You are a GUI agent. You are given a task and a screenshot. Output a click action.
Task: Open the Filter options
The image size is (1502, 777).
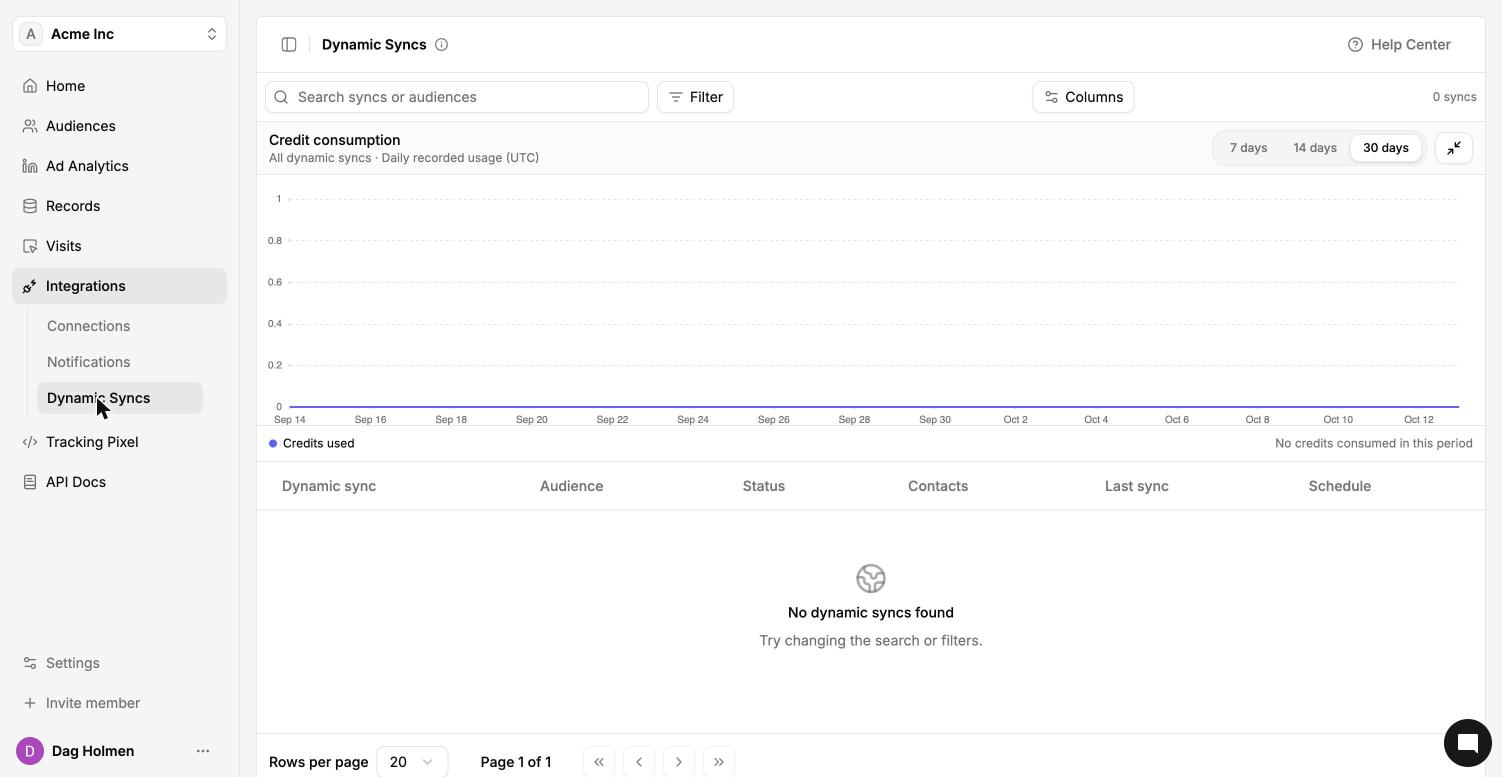695,97
